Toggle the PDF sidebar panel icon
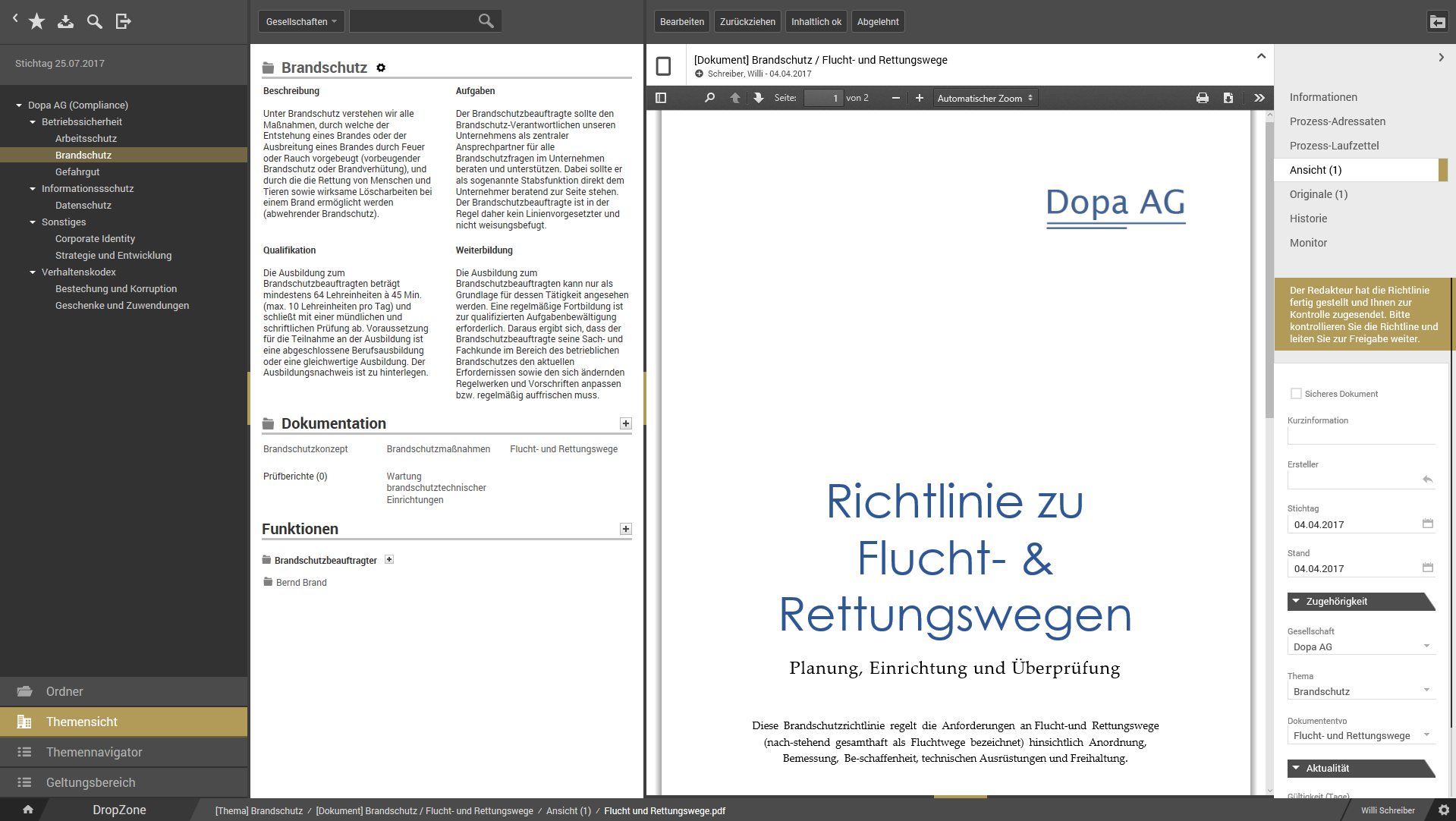Viewport: 1456px width, 821px height. click(x=661, y=98)
